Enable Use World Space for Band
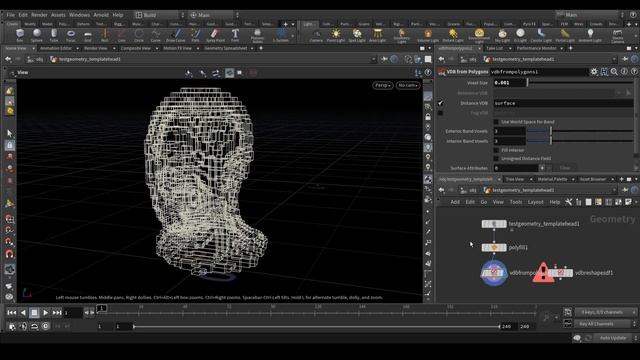 (496, 122)
